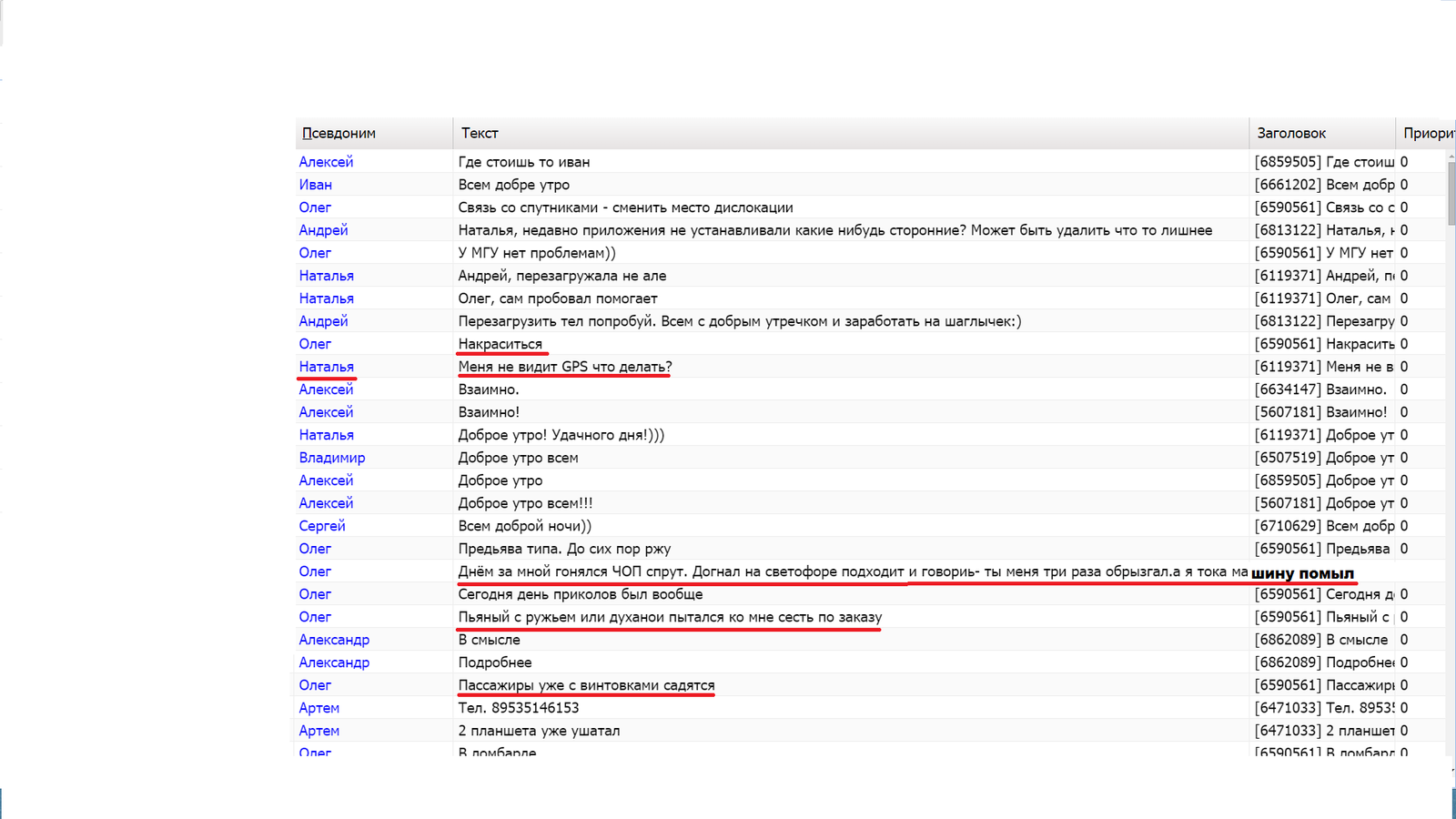The width and height of the screenshot is (1456, 819).
Task: Select the message starting 'Пьяный с ружьем или духанои'
Action: (x=670, y=617)
